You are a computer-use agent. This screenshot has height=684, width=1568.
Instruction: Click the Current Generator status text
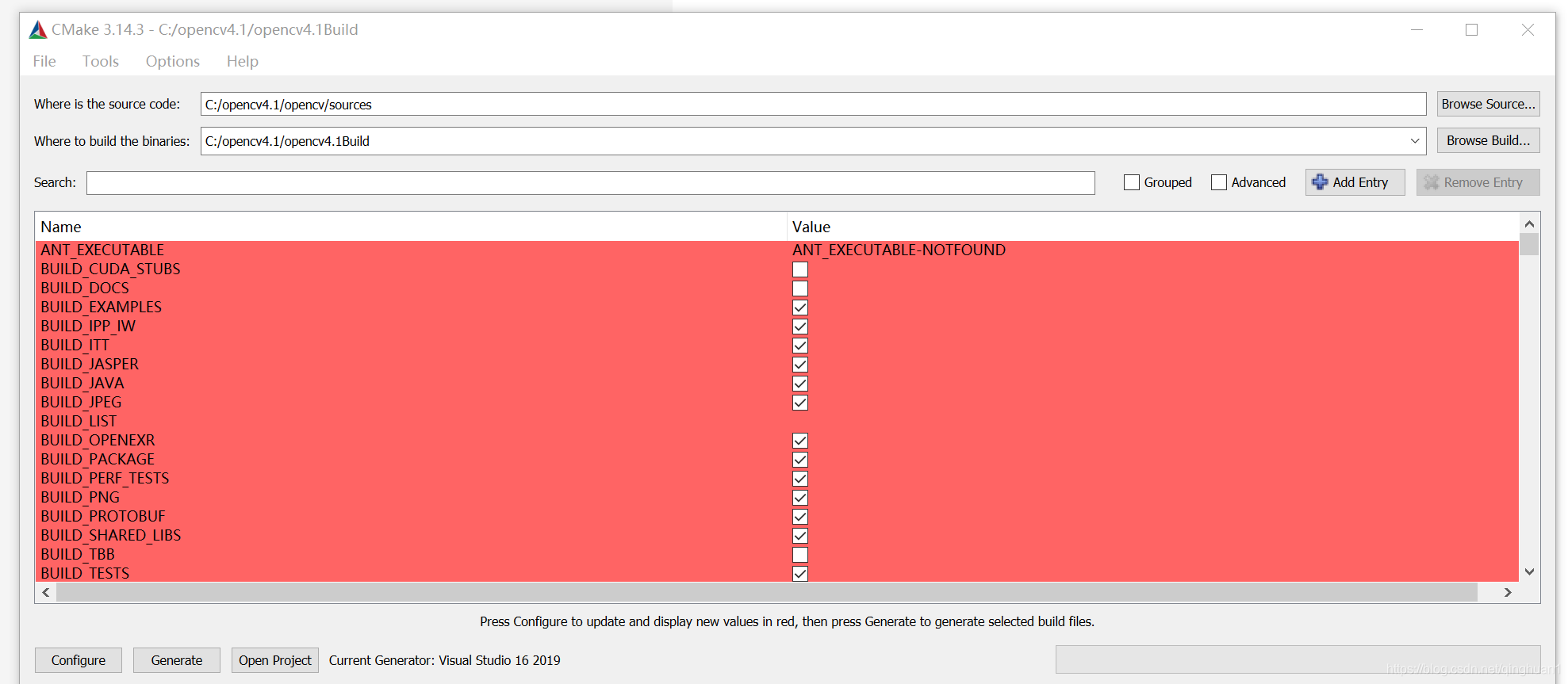[444, 660]
